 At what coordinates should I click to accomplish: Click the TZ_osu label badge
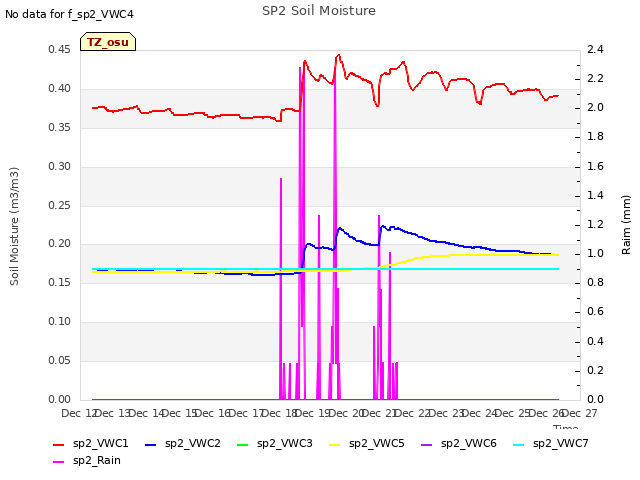pyautogui.click(x=108, y=42)
